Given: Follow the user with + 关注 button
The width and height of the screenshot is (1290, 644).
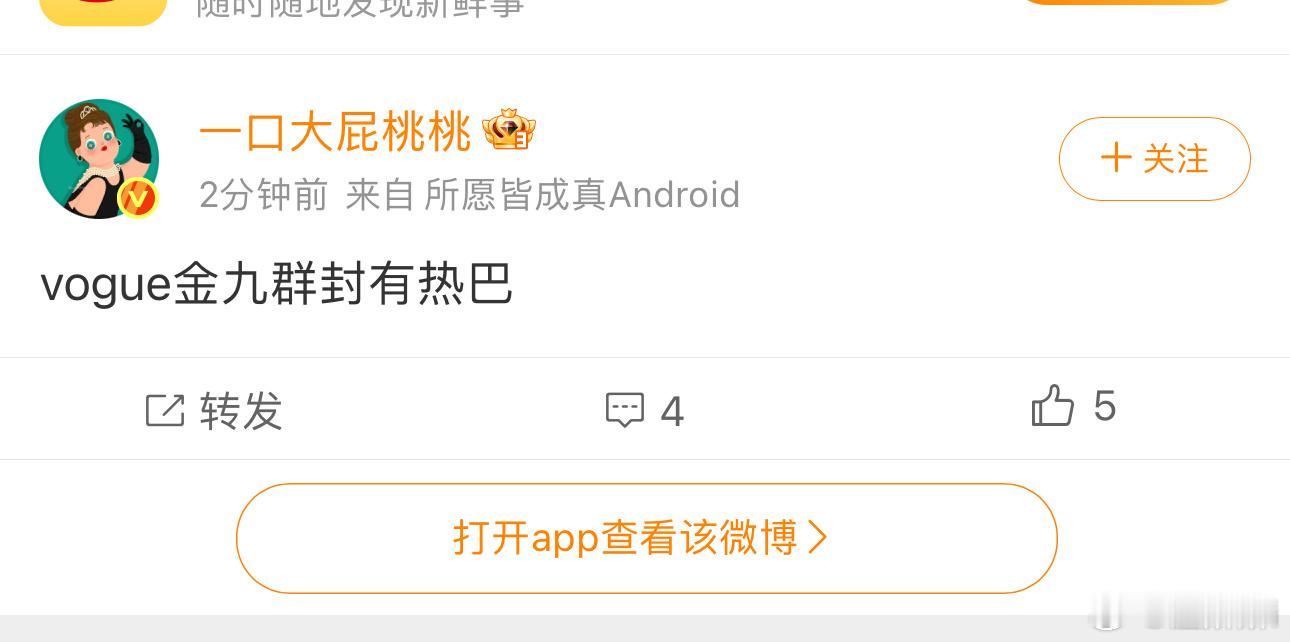Looking at the screenshot, I should click(1155, 159).
